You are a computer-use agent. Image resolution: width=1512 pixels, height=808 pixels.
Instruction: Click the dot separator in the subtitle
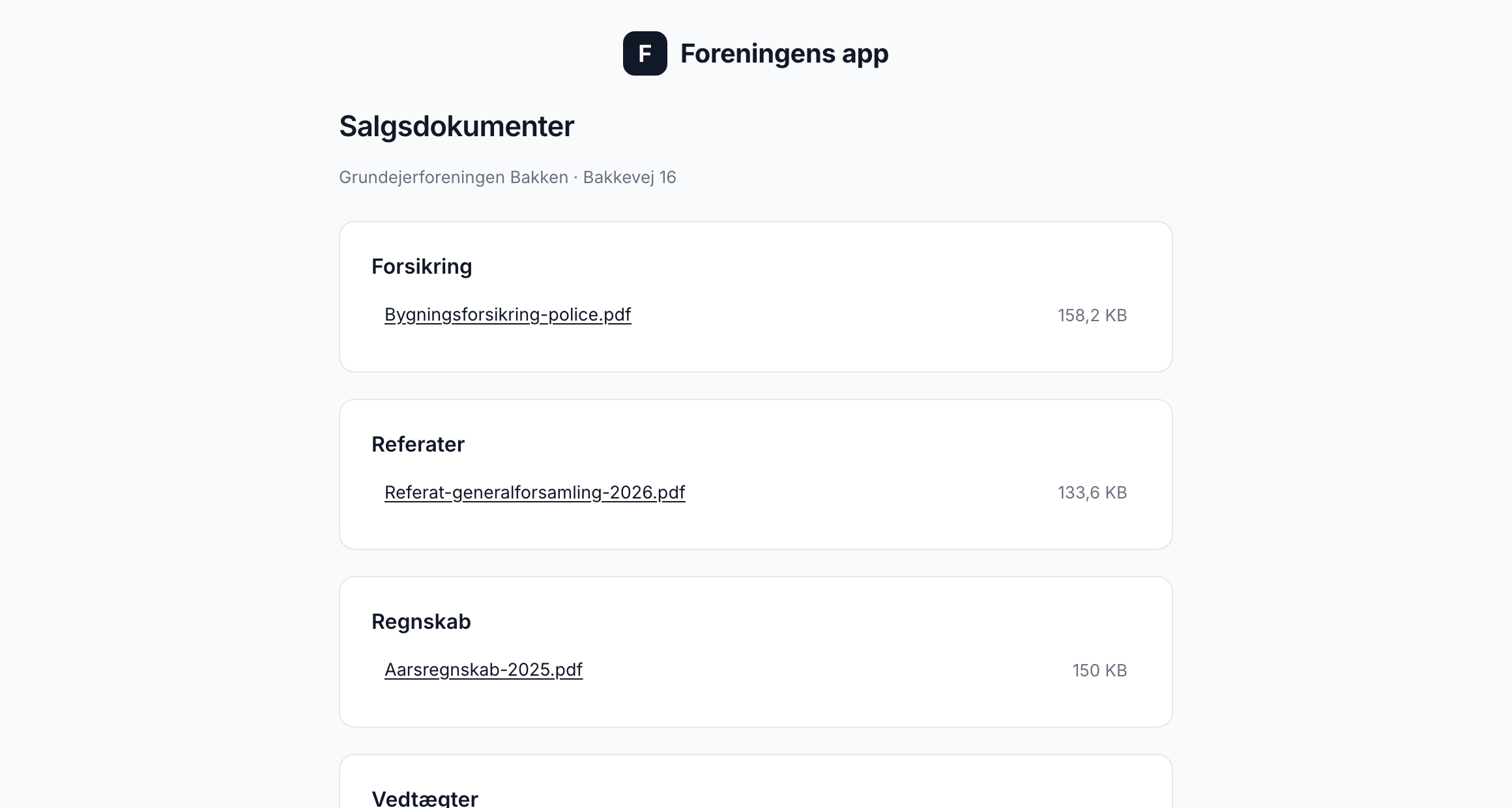tap(575, 178)
